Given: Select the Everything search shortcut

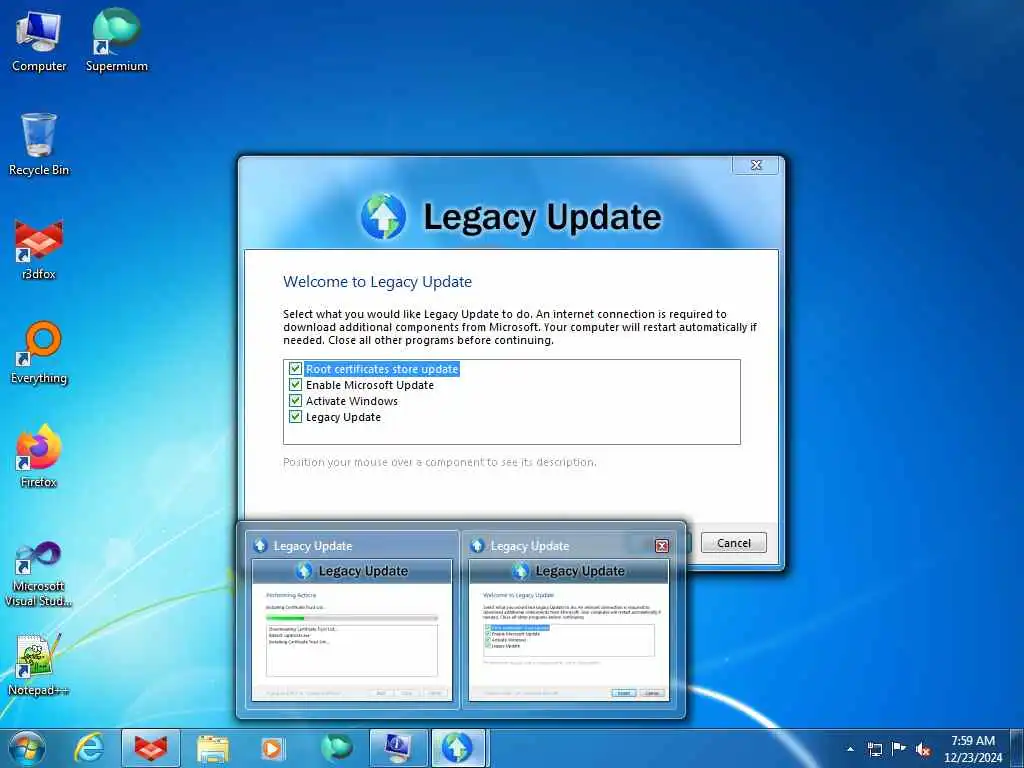Looking at the screenshot, I should coord(39,353).
